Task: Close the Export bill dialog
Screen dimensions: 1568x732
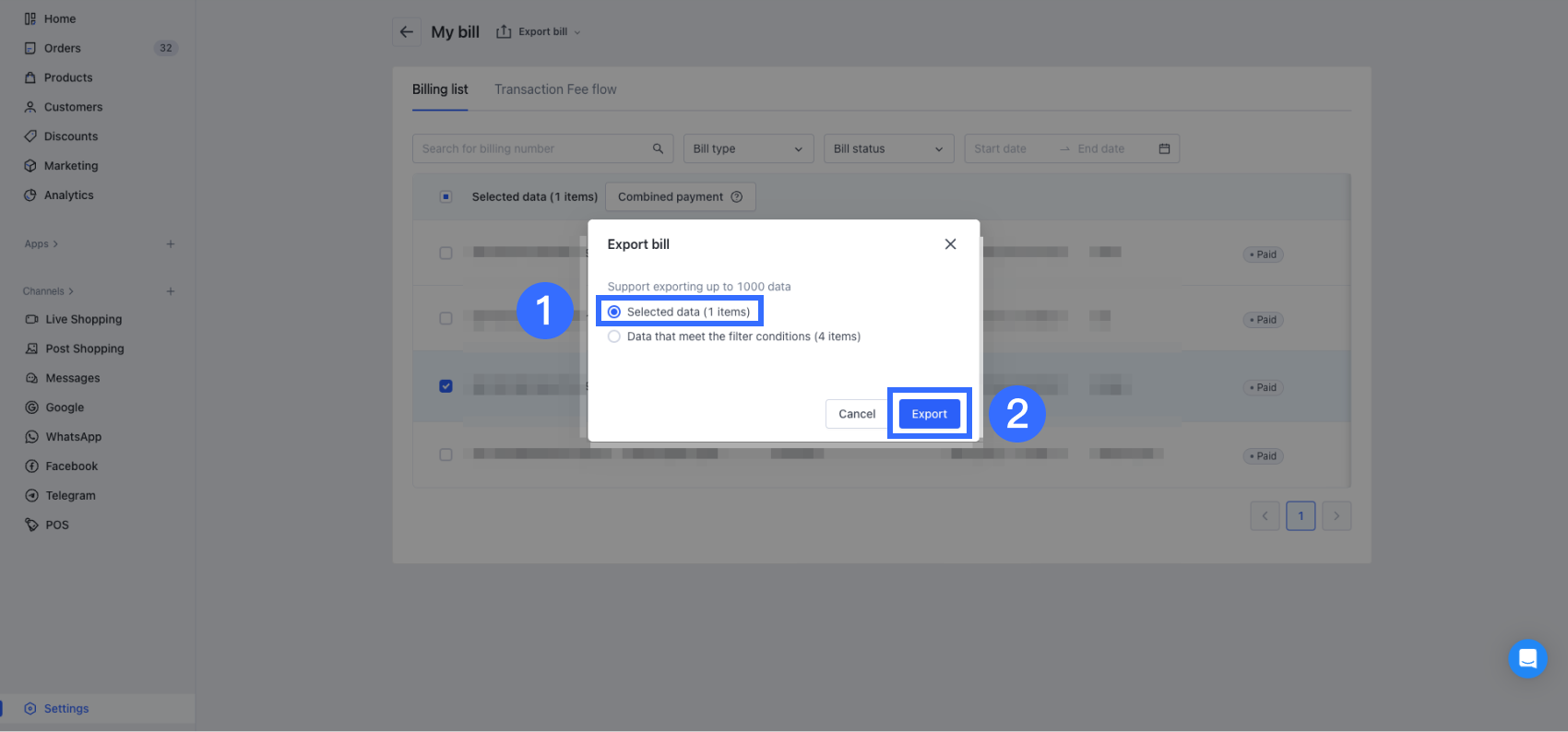Action: point(950,244)
